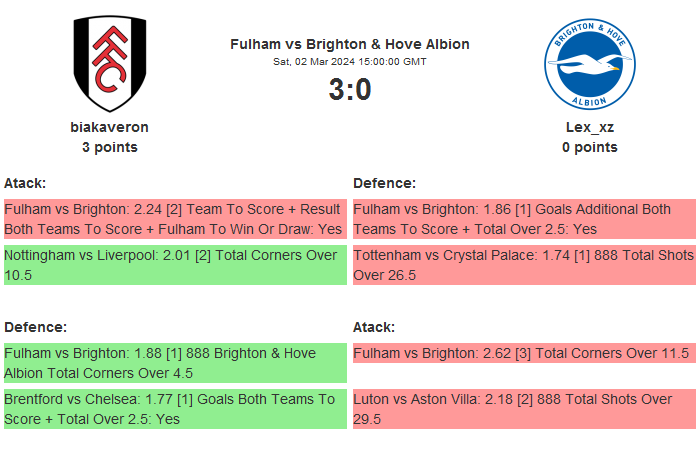Click the Brighton Total Corners Over 4.5 bet
The image size is (700, 460).
175,363
